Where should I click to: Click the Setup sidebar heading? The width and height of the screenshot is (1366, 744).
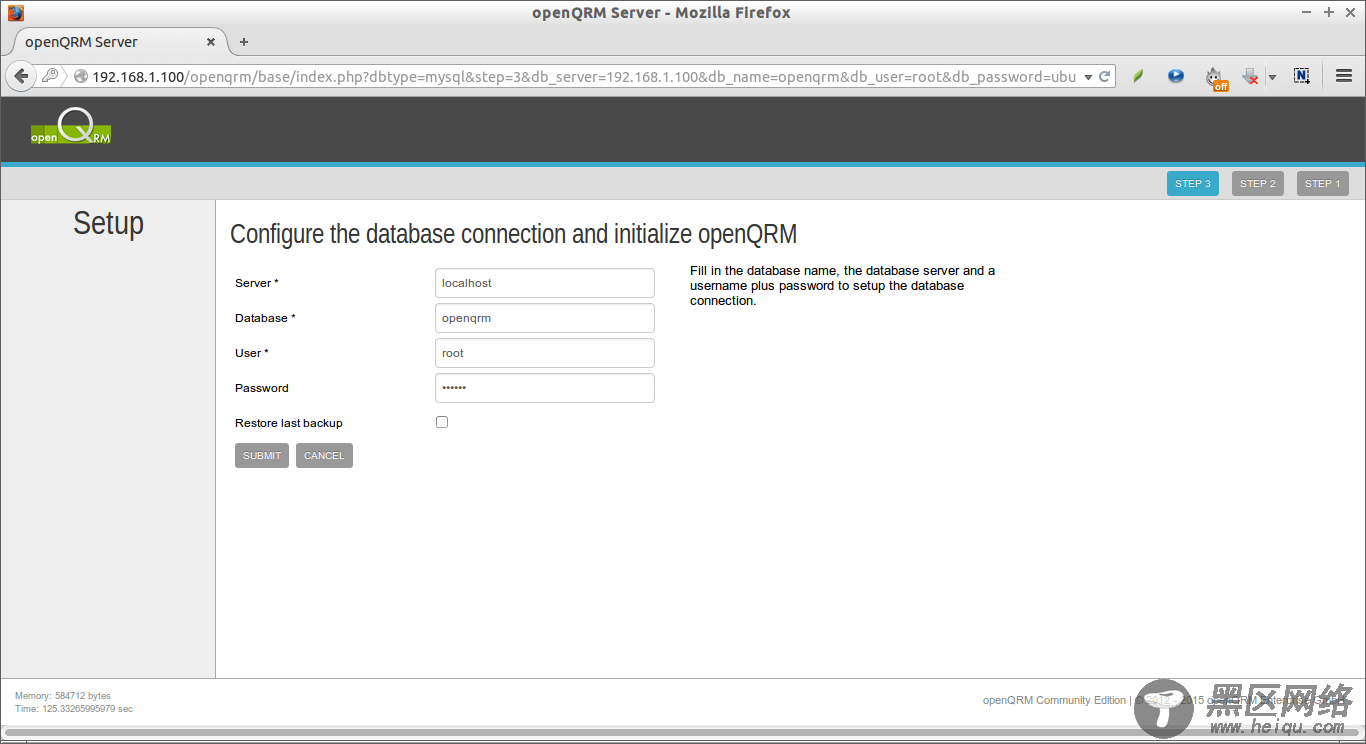[108, 223]
